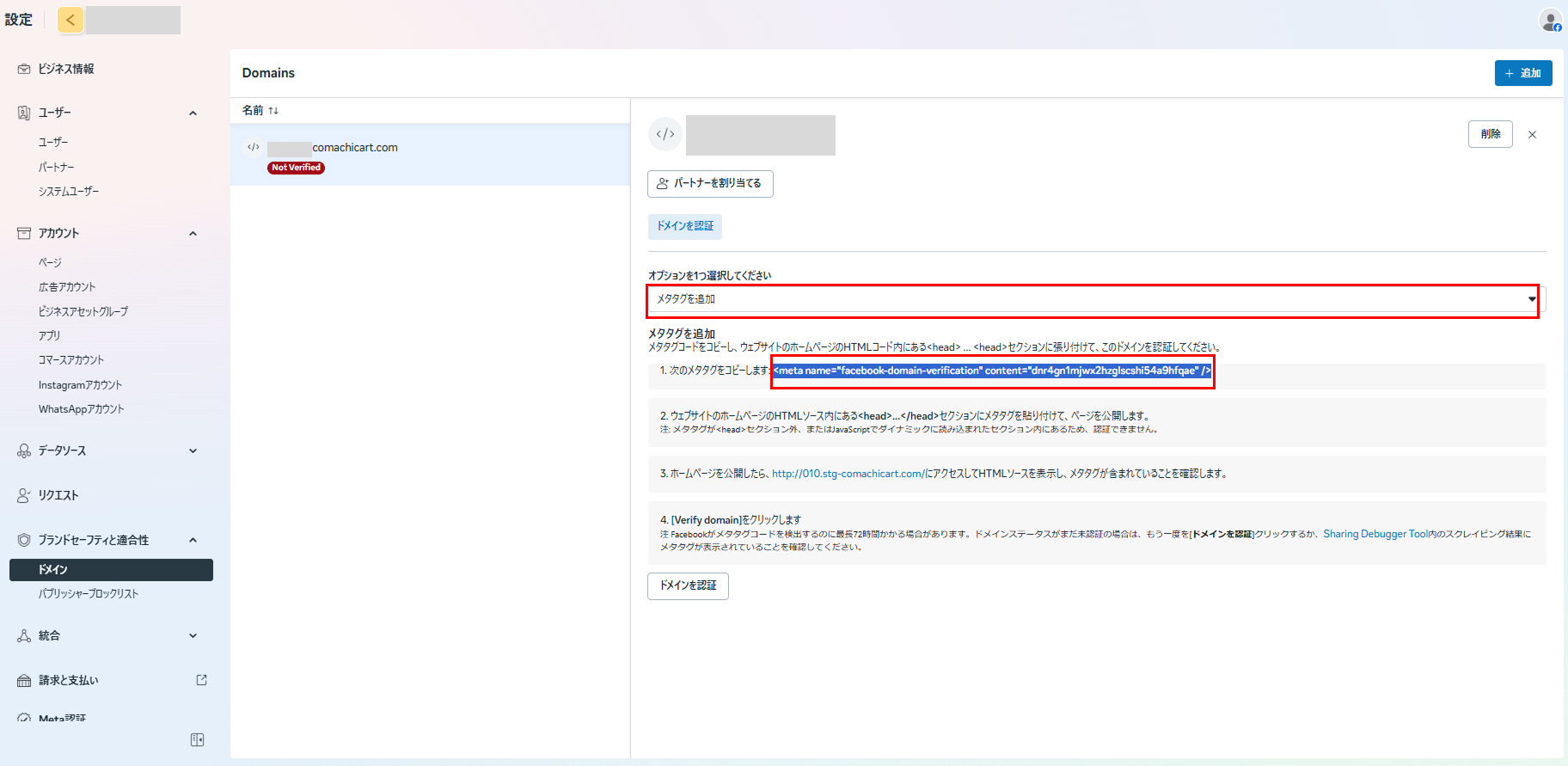
Task: Open external link icon for 請求と支払い
Action: [x=201, y=680]
